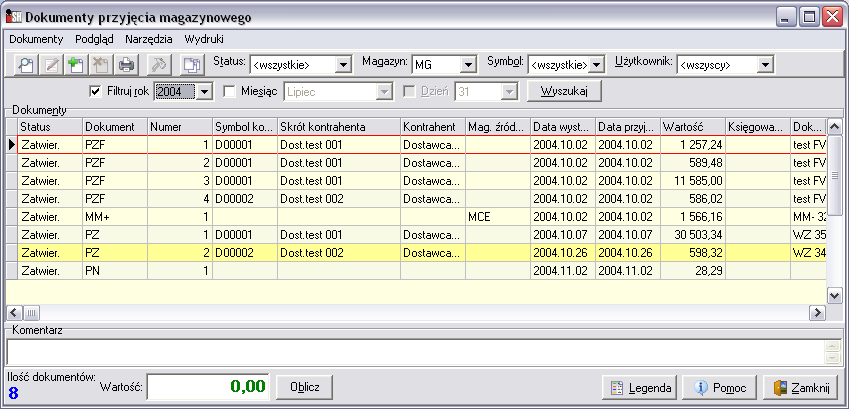Open the Status dropdown

coord(343,65)
